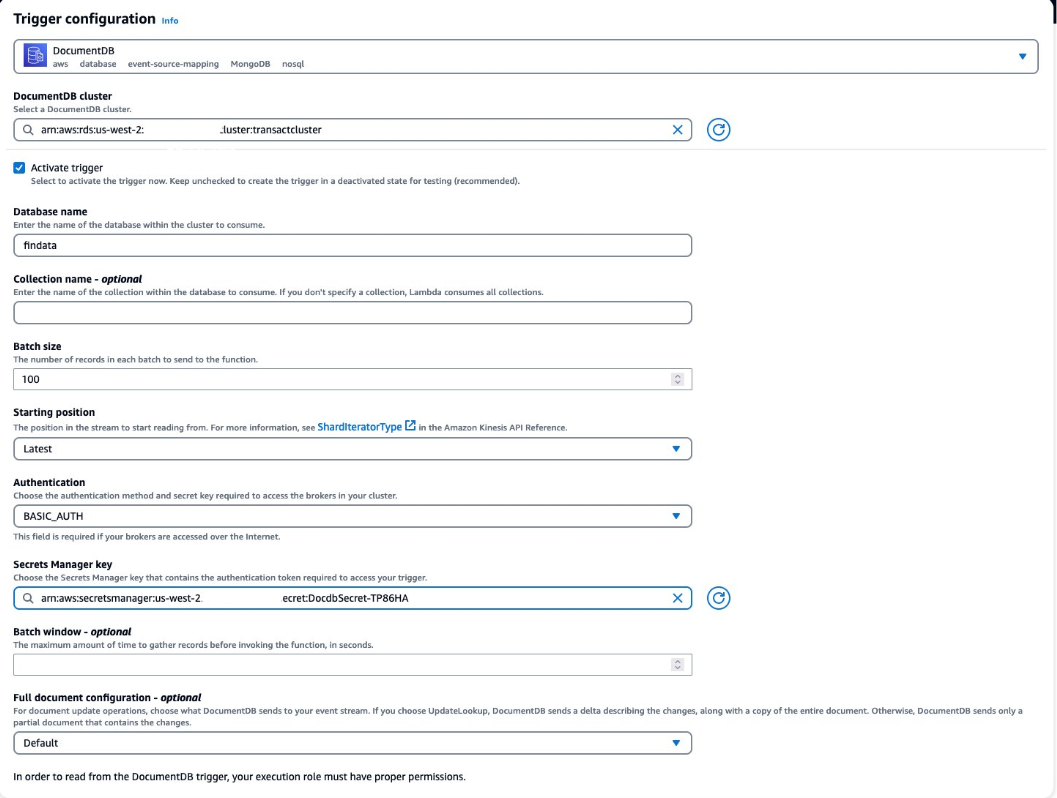Refresh the Secrets Manager key list
The width and height of the screenshot is (1057, 798).
click(719, 598)
